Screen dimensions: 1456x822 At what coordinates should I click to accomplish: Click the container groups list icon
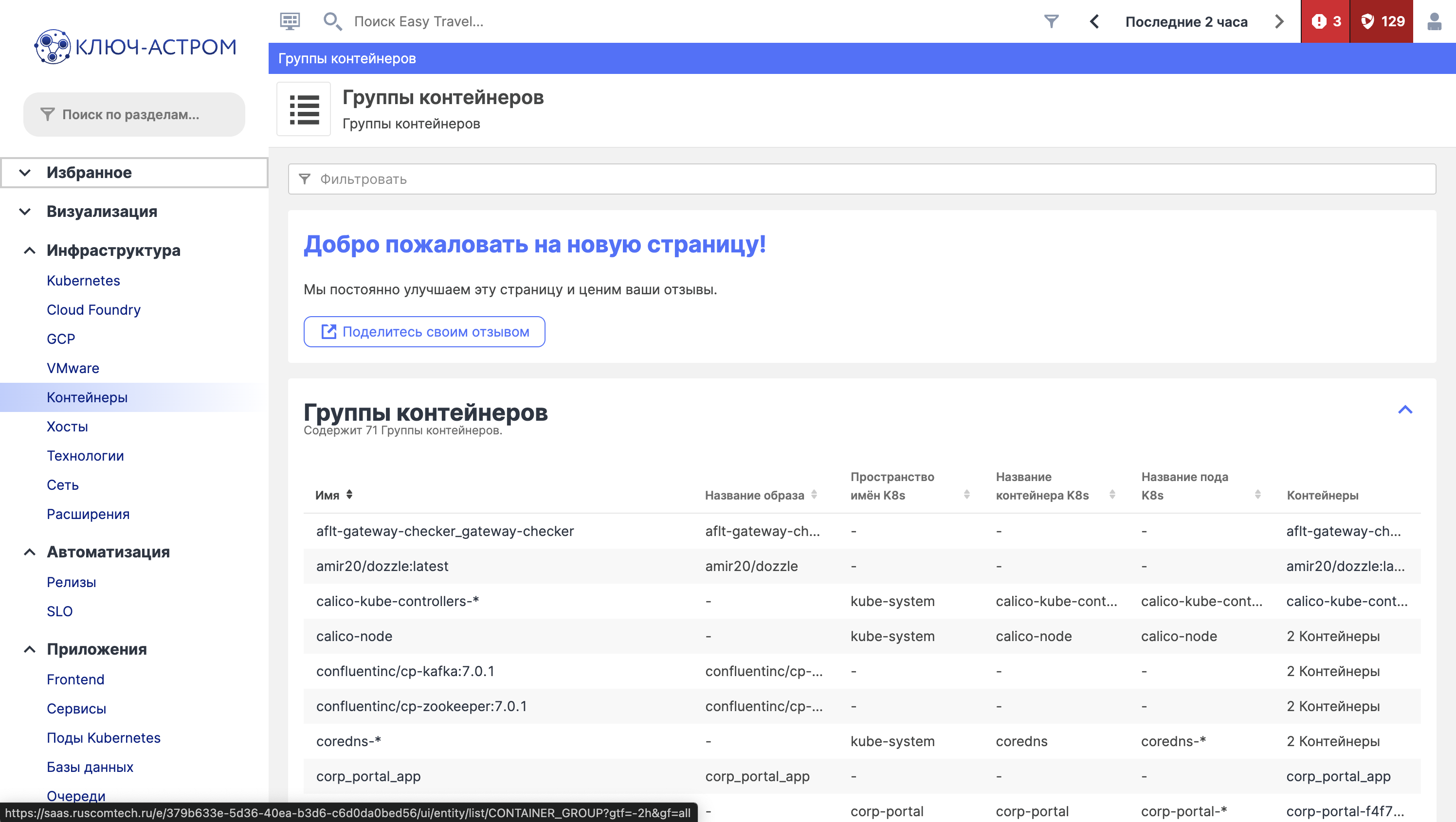[304, 109]
